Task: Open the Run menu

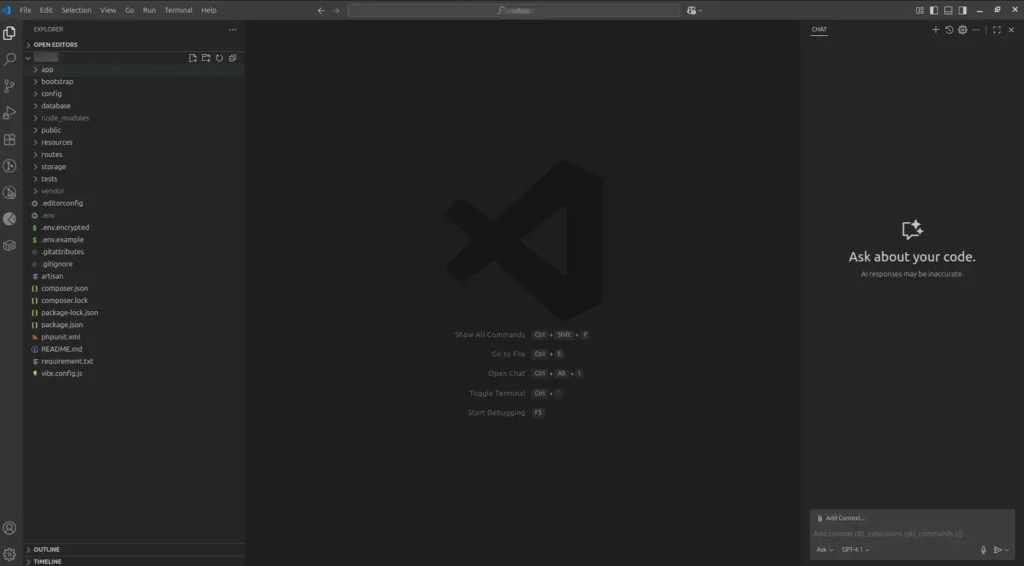Action: click(149, 10)
